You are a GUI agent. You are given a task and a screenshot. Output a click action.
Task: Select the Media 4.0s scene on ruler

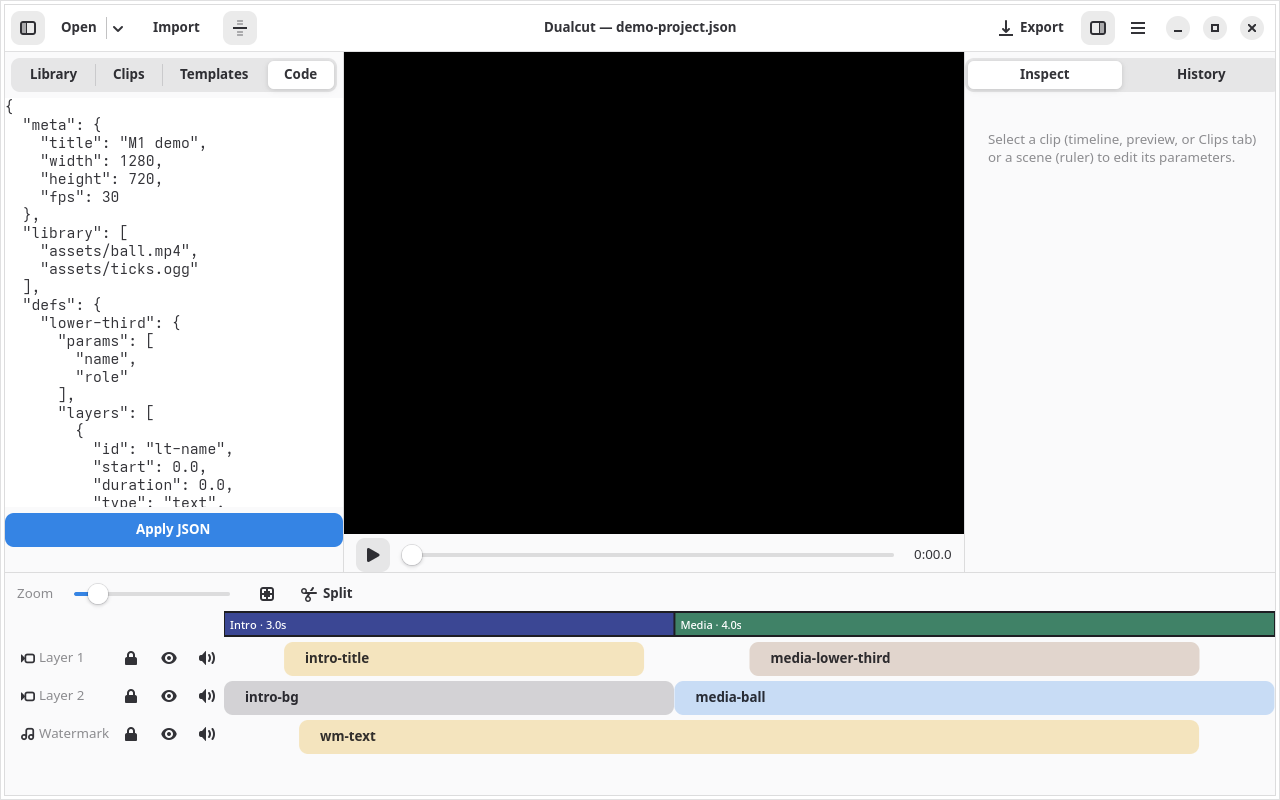click(x=975, y=625)
